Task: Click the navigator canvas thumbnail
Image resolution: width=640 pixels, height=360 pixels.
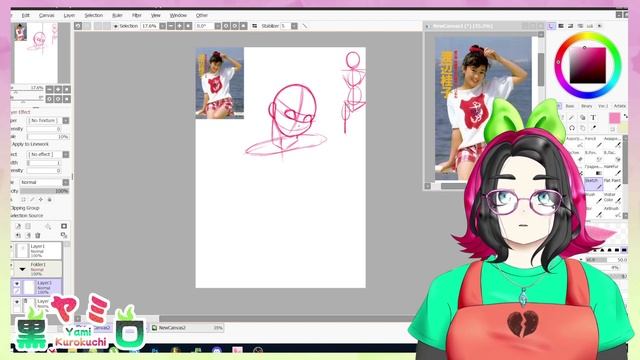Action: [36, 53]
